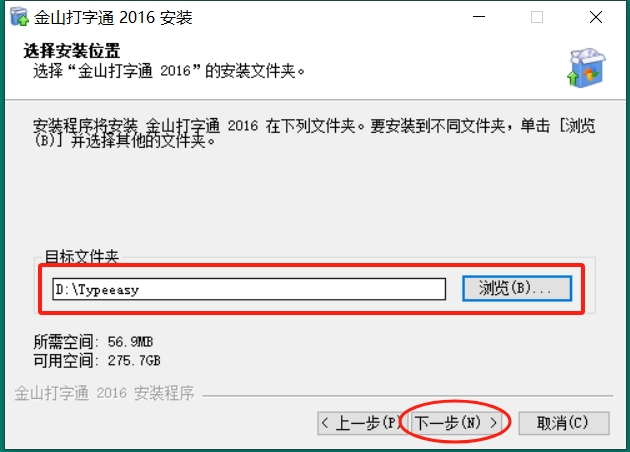
Task: Click the right arrow on next button
Action: [493, 423]
